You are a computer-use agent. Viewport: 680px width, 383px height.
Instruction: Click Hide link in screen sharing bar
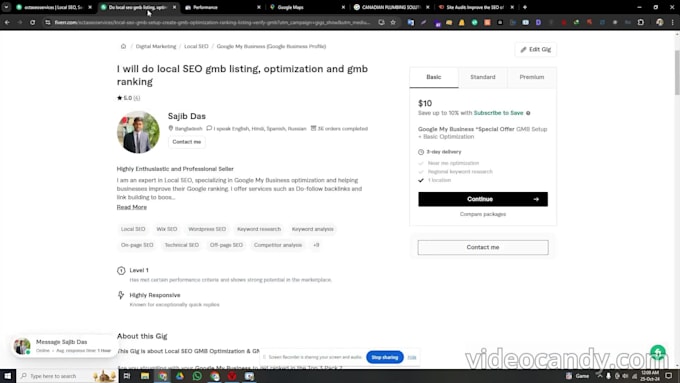point(412,357)
